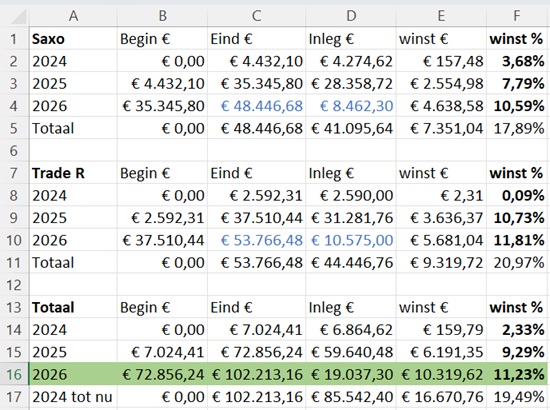Viewport: 550px width, 410px height.
Task: Click the '2024 tot nu' label cell
Action: click(x=73, y=397)
